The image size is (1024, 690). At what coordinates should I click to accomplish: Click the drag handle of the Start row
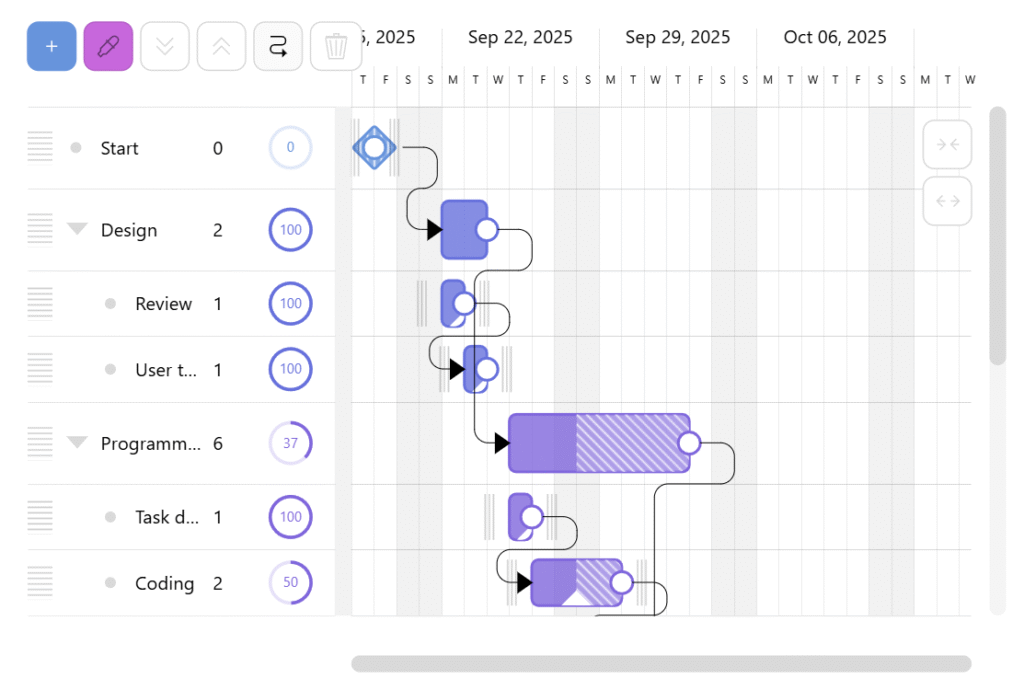[40, 148]
